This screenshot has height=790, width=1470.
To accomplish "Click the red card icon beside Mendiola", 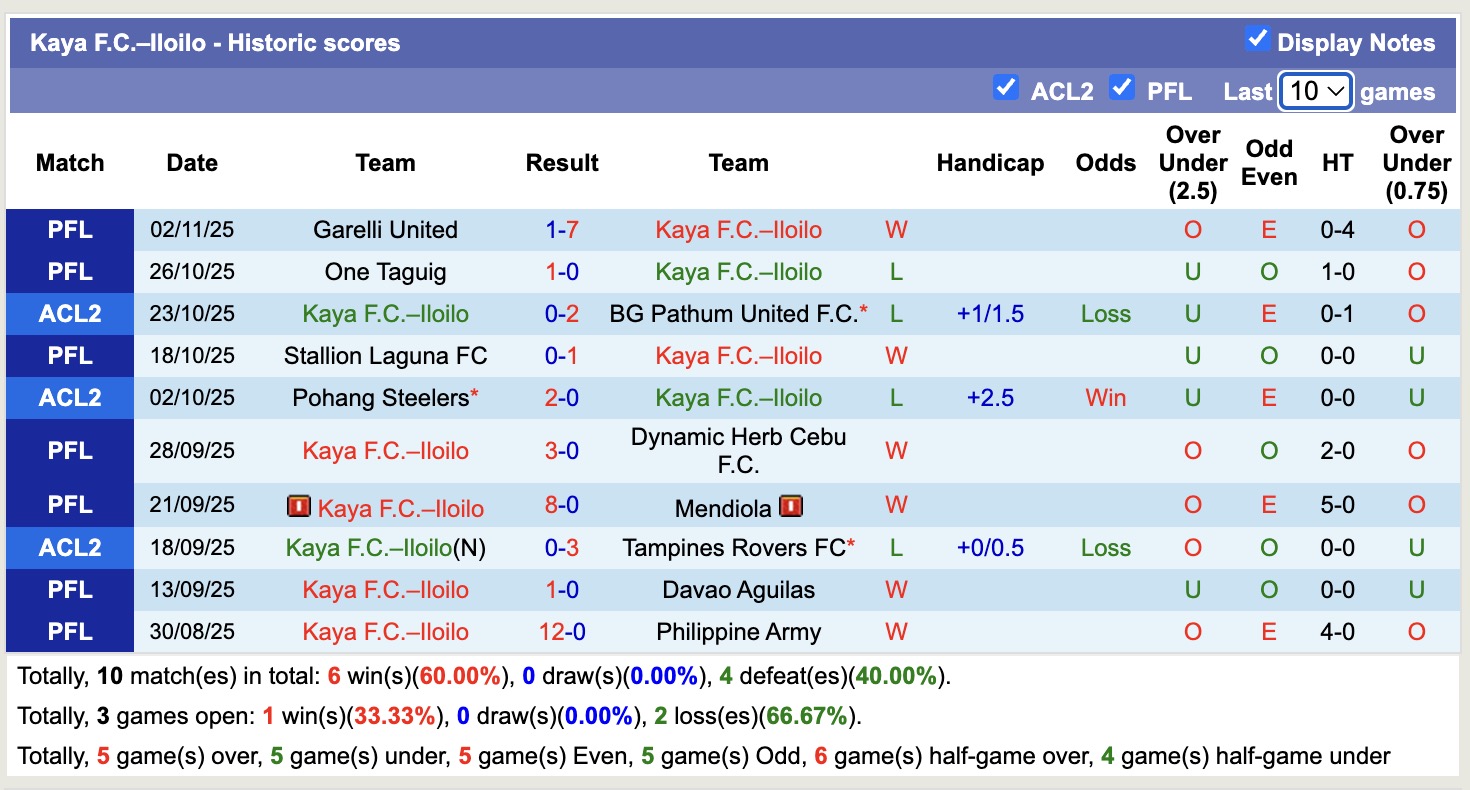I will tap(790, 507).
